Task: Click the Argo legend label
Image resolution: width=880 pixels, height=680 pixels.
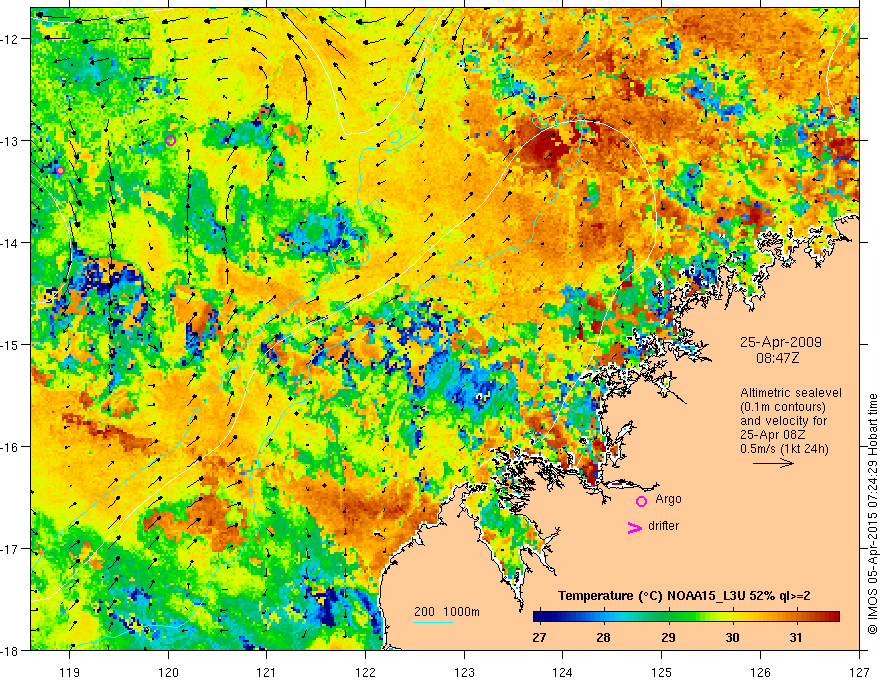Action: [x=668, y=499]
